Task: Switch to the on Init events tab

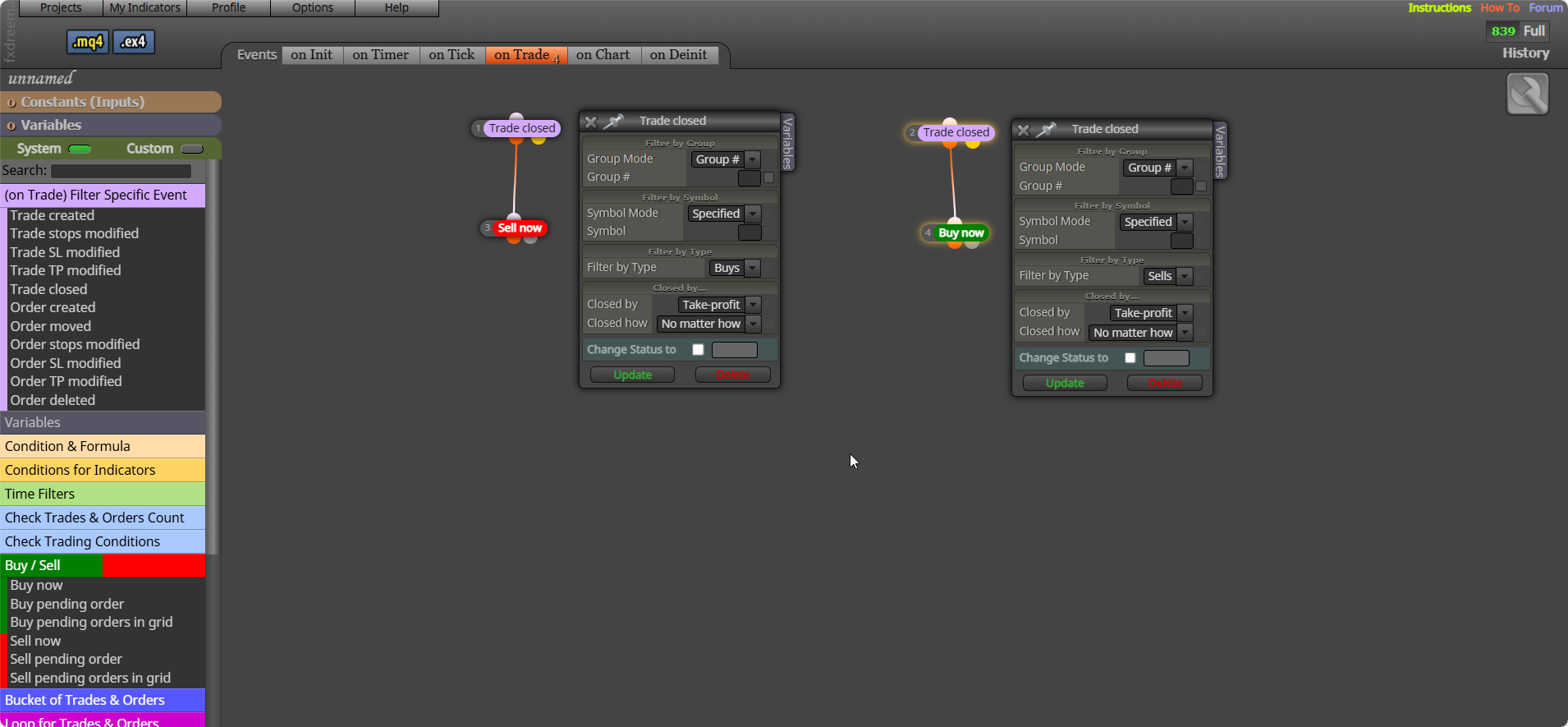Action: (312, 55)
